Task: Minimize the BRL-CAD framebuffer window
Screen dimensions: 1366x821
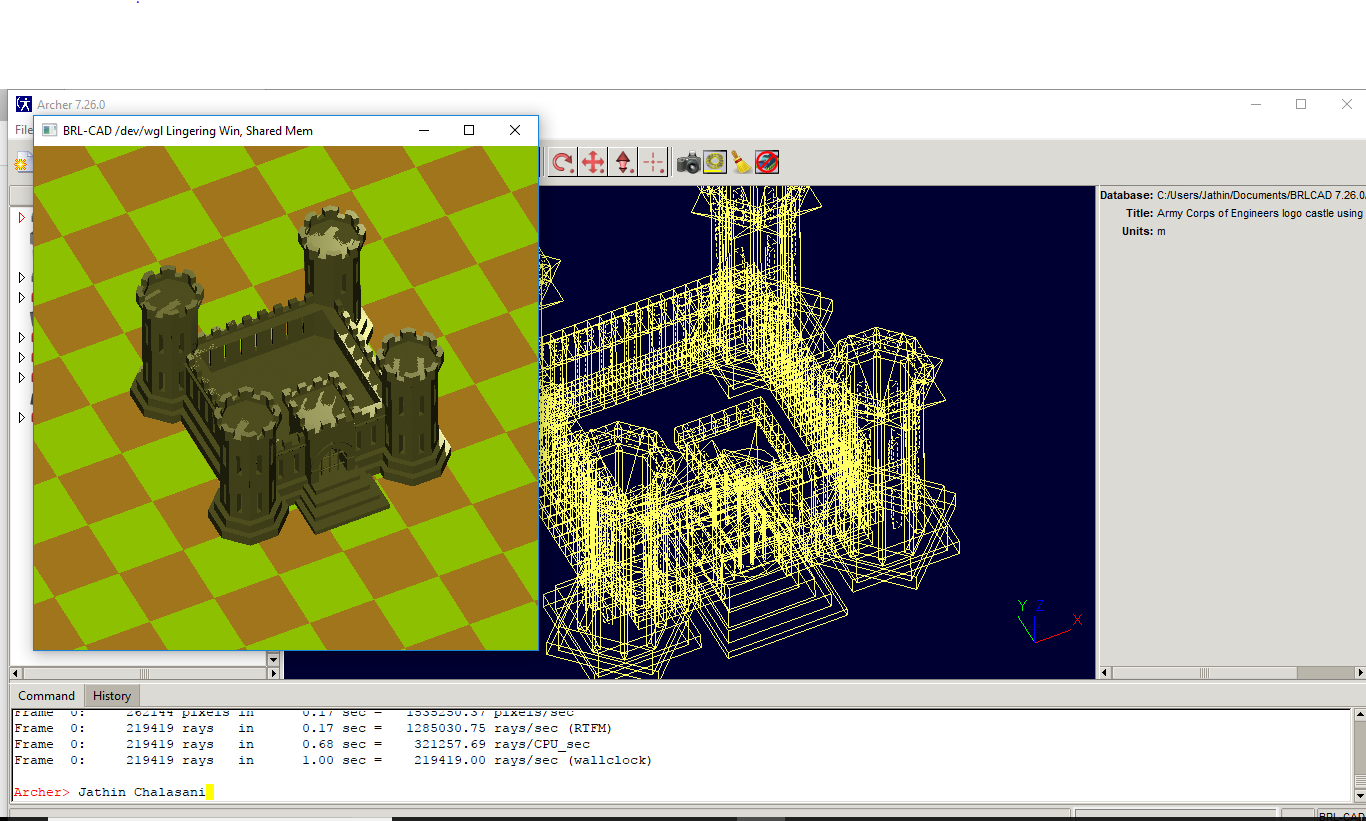Action: pos(424,130)
